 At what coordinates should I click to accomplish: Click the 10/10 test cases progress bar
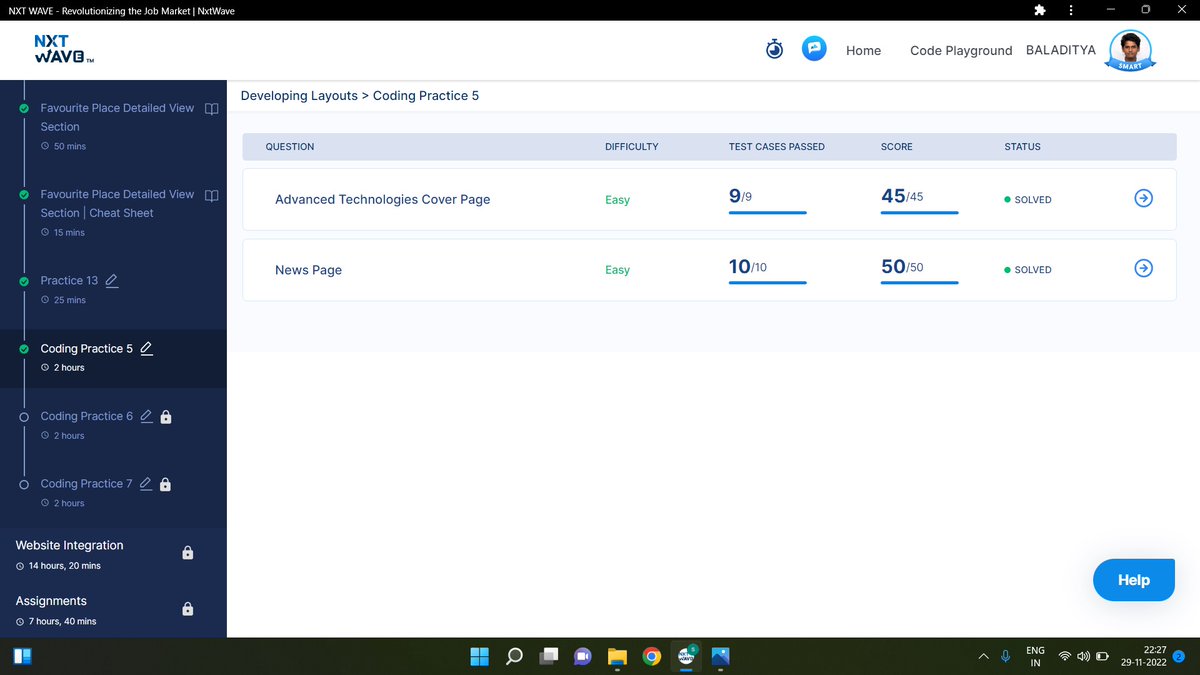(767, 283)
